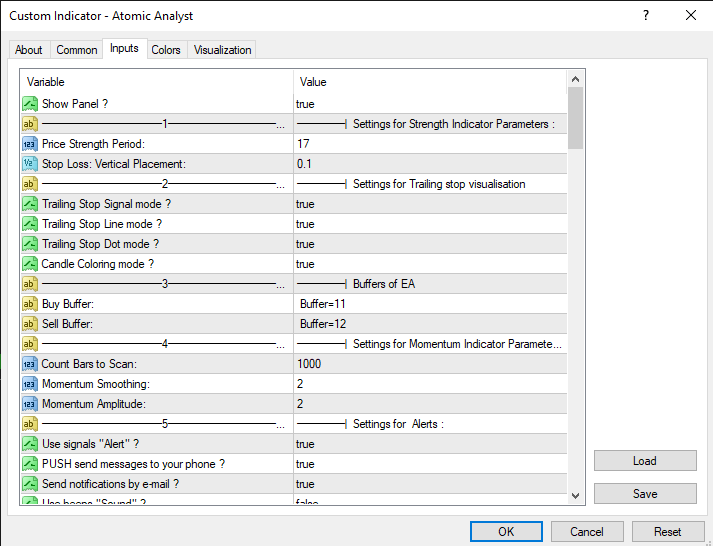Toggle the Use signals "Alert" value
Viewport: 713px width, 546px height.
(430, 444)
